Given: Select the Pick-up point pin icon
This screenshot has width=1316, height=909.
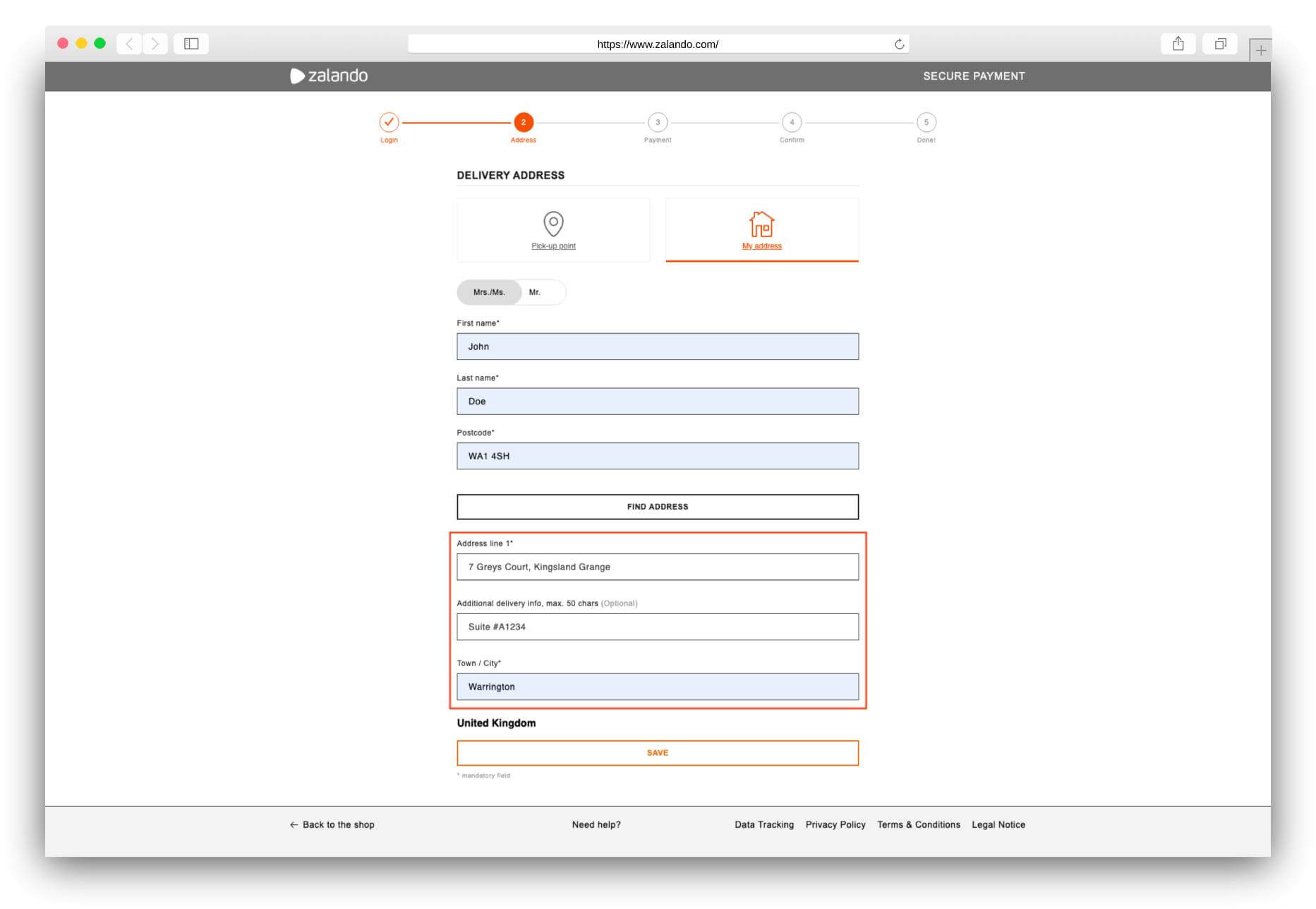Looking at the screenshot, I should tap(553, 222).
